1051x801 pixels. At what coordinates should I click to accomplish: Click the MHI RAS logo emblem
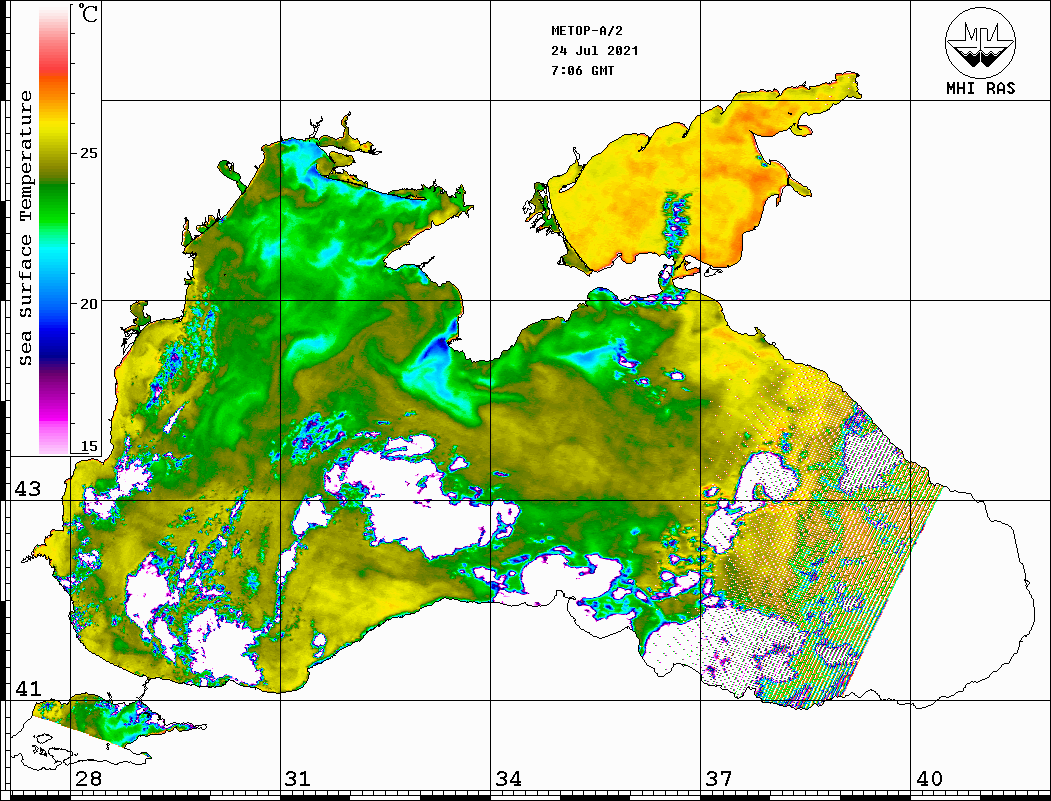coord(981,42)
